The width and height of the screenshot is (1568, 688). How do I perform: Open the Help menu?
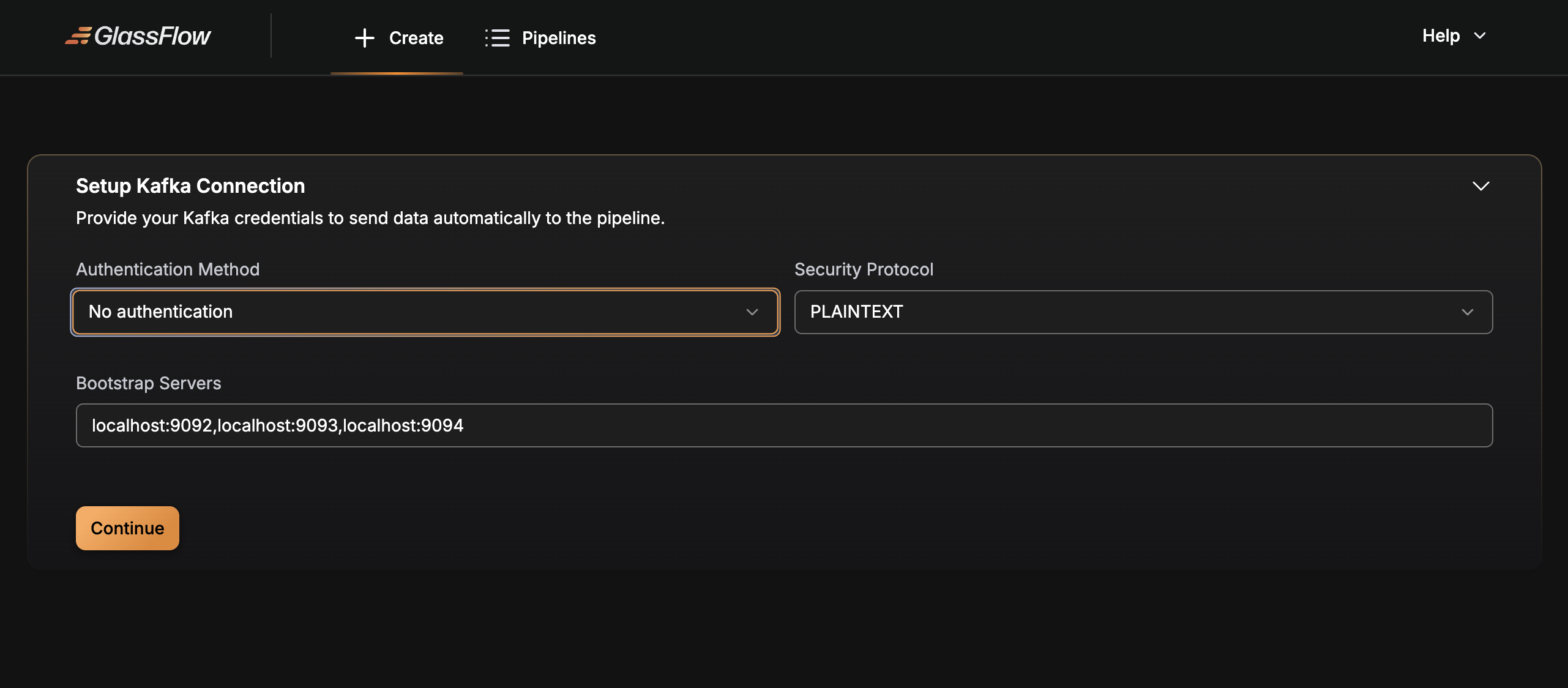pos(1441,36)
